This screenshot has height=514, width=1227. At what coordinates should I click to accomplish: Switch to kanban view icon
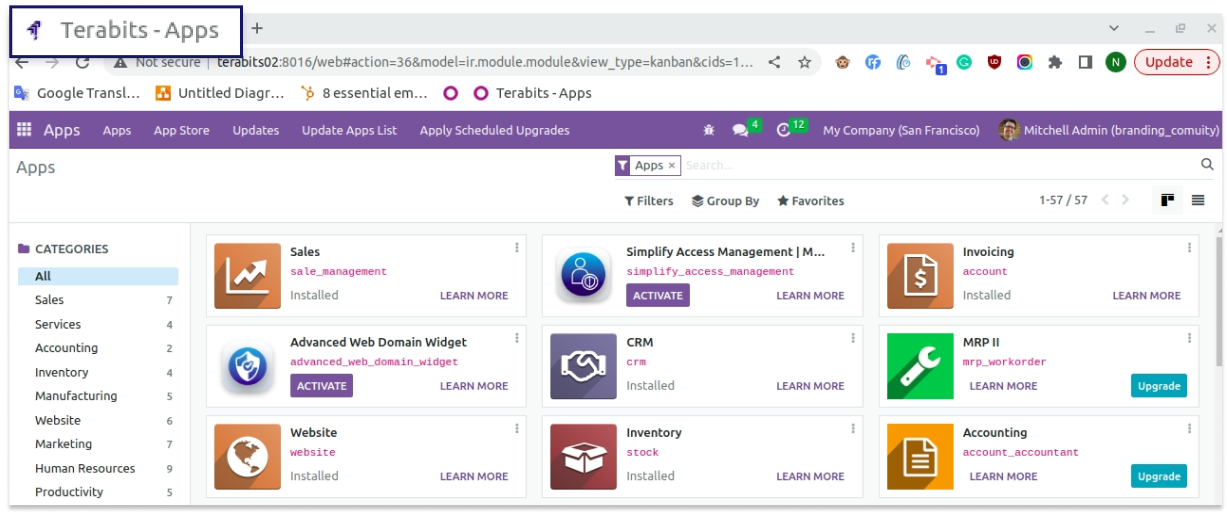pos(1167,200)
